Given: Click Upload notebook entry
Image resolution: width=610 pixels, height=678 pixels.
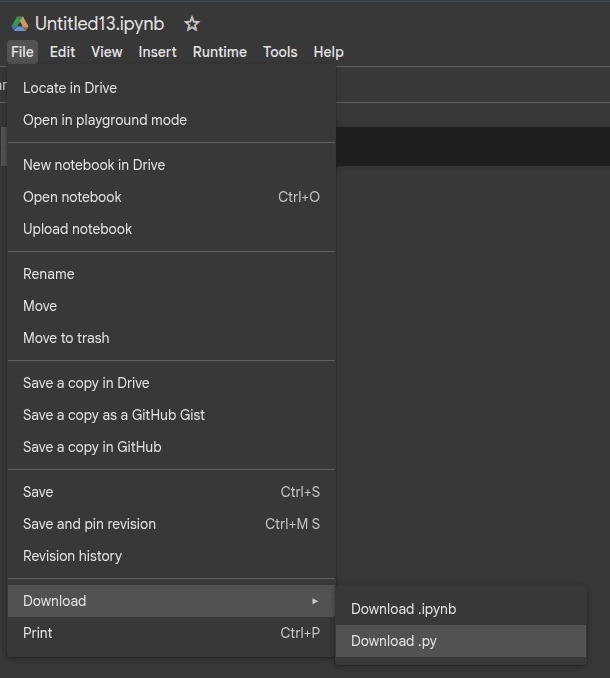Looking at the screenshot, I should click(77, 229).
